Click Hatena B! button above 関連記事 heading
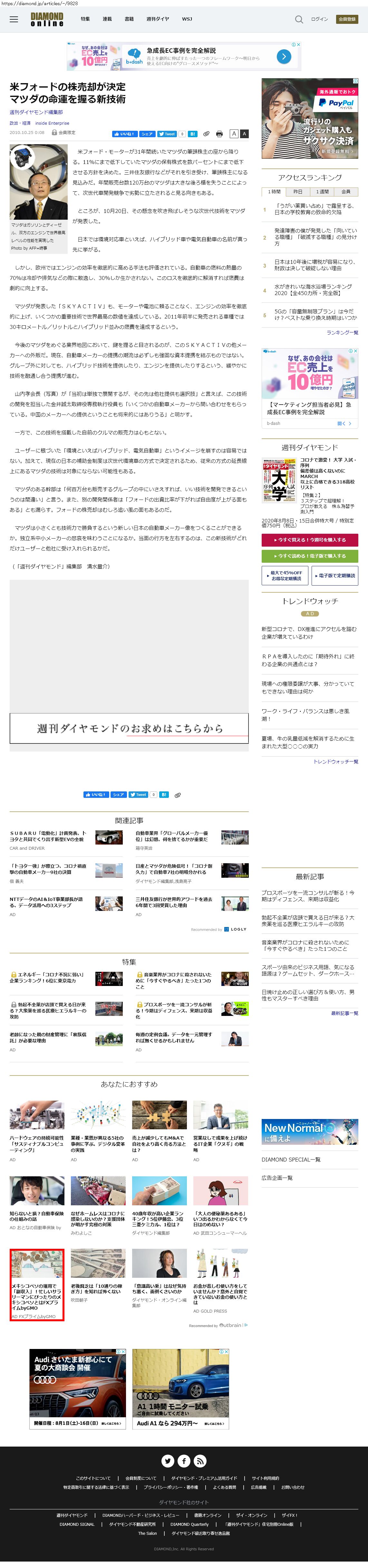Screen dimensions: 368x1568 click(x=164, y=794)
